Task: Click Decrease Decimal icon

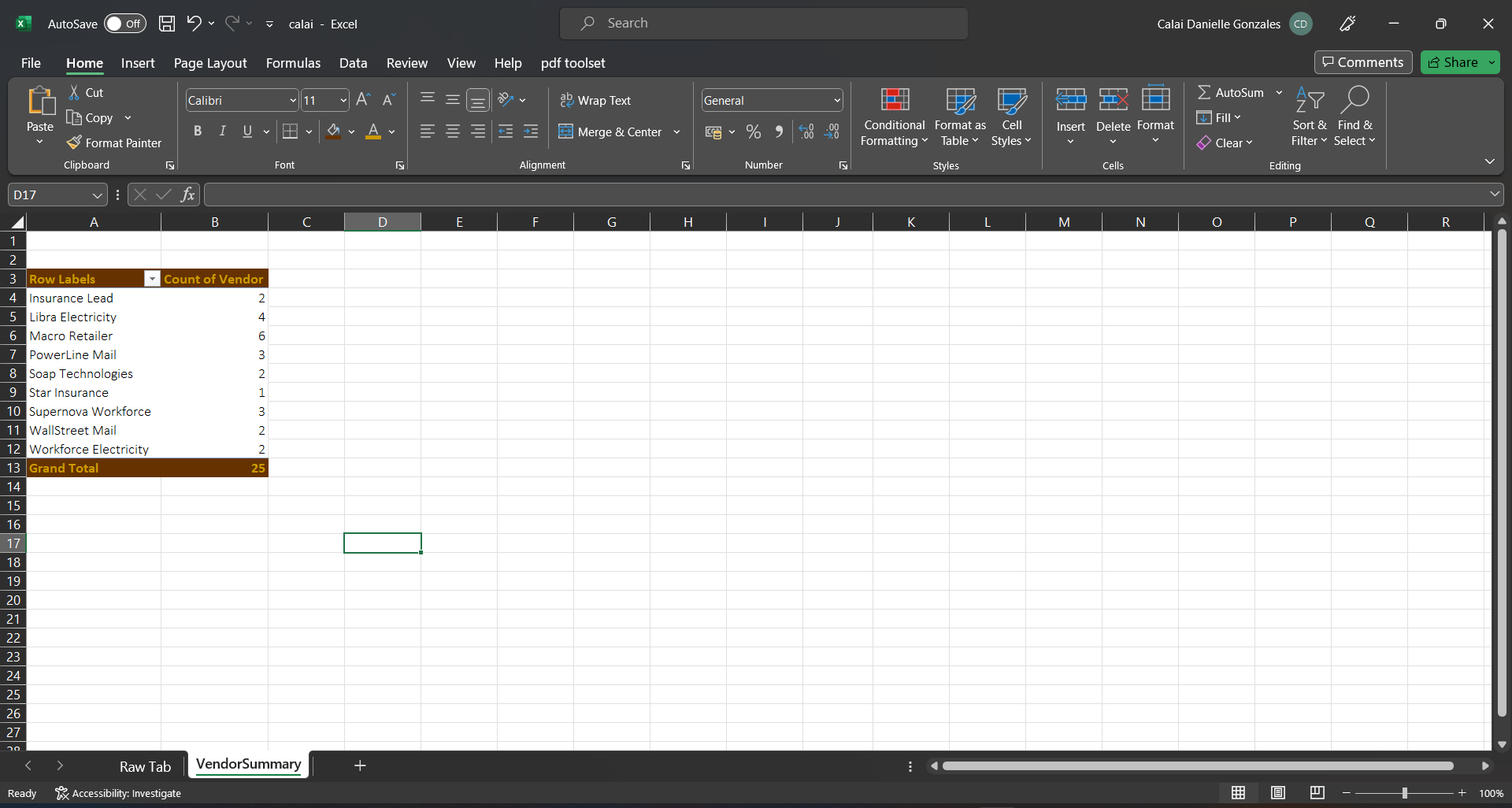Action: [832, 132]
